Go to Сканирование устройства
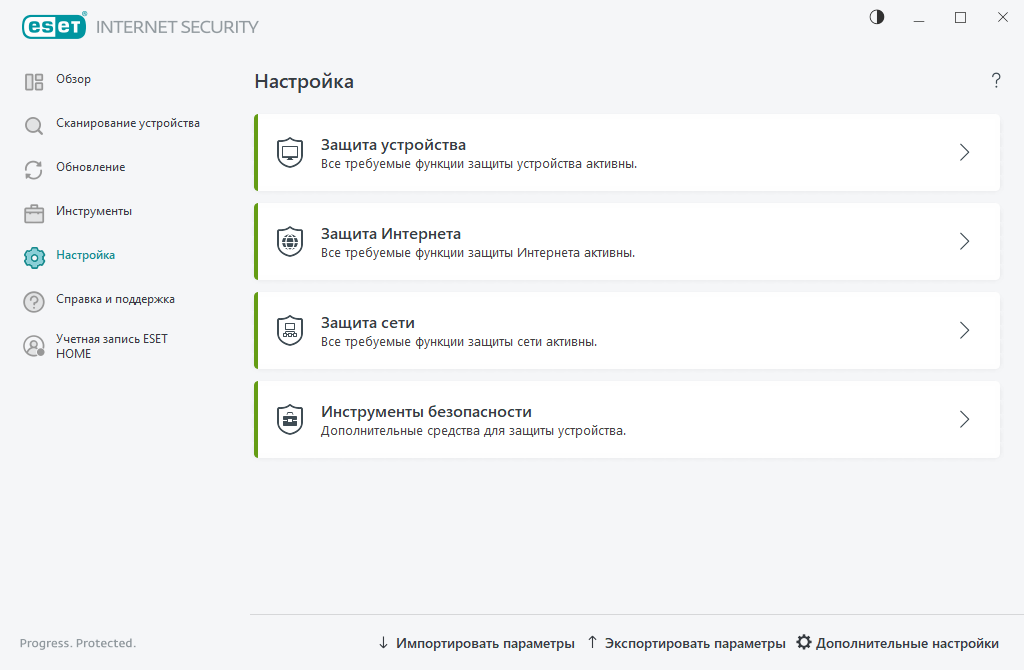Image resolution: width=1024 pixels, height=670 pixels. click(x=128, y=123)
